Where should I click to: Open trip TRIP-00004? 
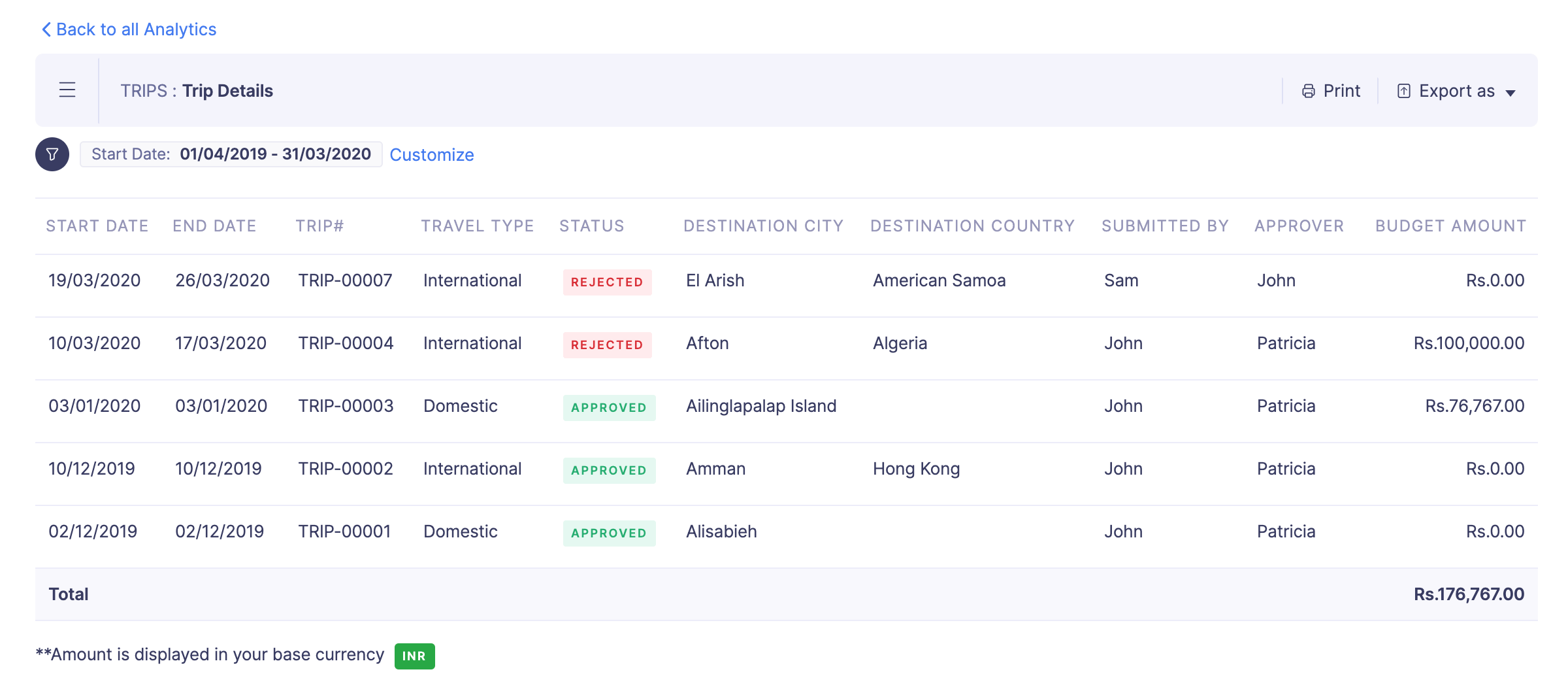click(346, 343)
